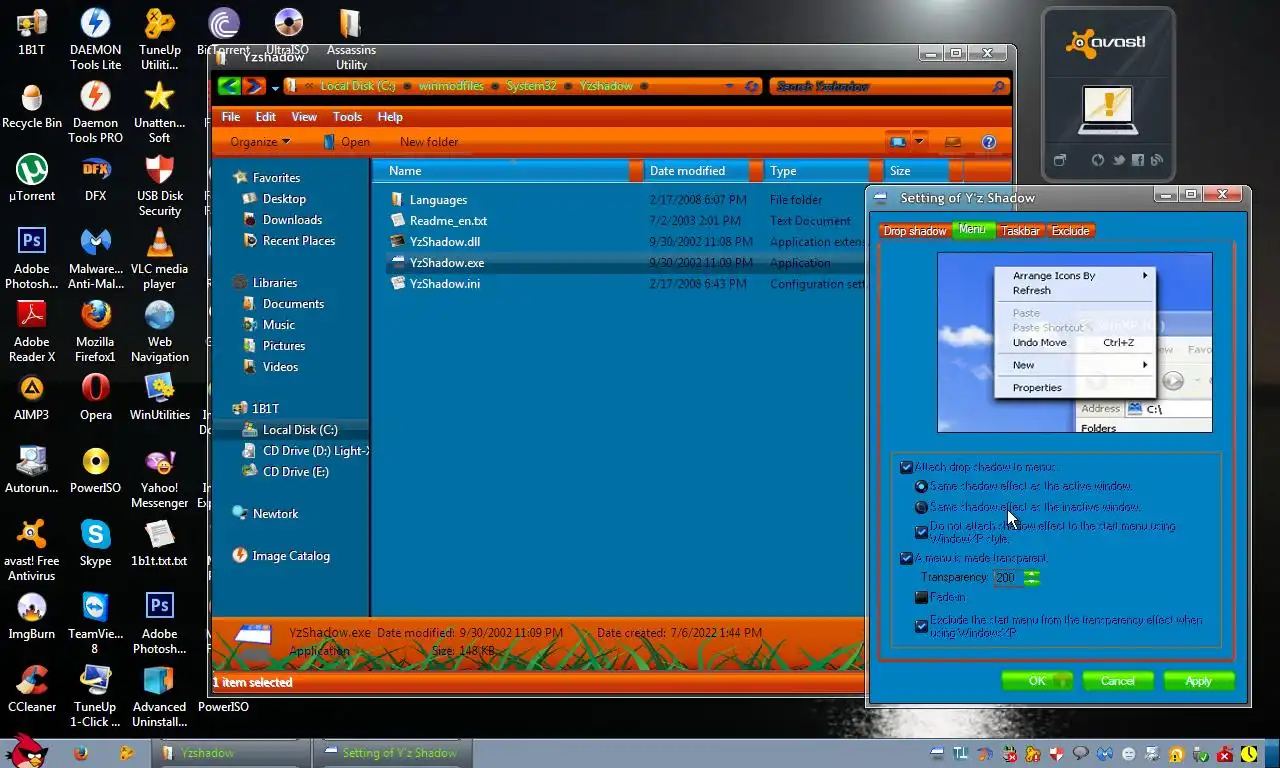The height and width of the screenshot is (768, 1280).
Task: Launch Adobe Reader X shortcut
Action: coord(32,332)
